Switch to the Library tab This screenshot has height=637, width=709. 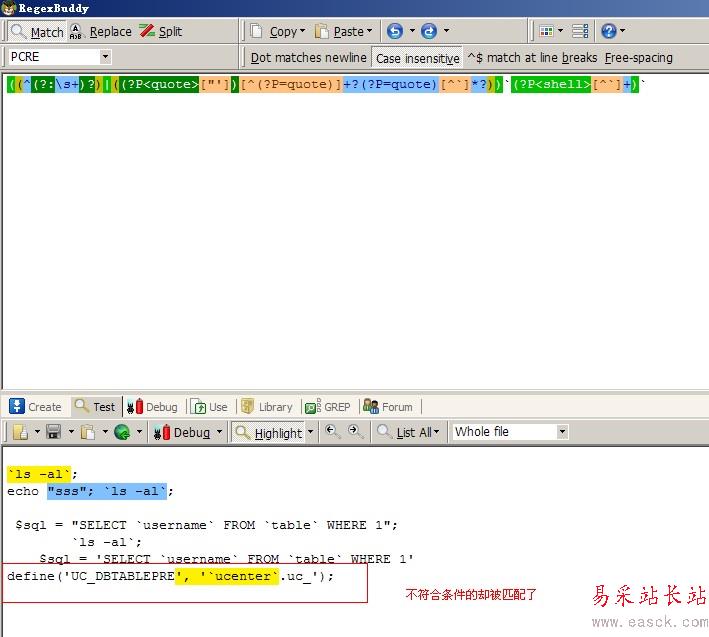[267, 406]
